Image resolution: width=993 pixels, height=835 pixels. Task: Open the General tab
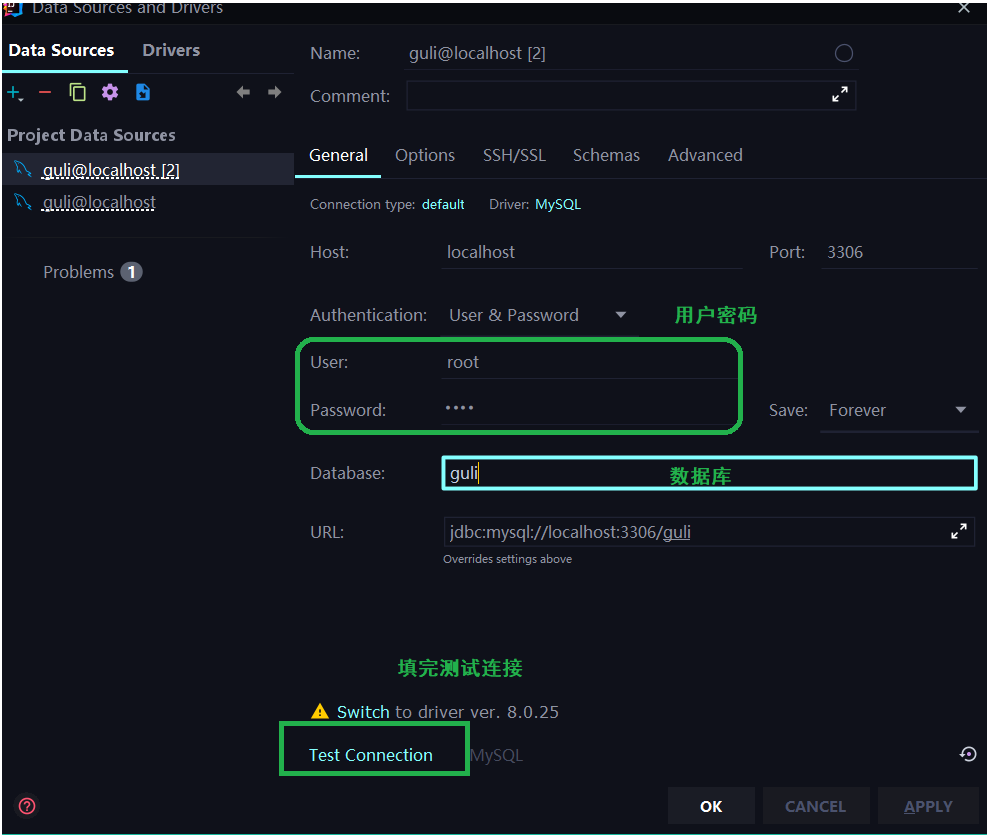tap(338, 155)
